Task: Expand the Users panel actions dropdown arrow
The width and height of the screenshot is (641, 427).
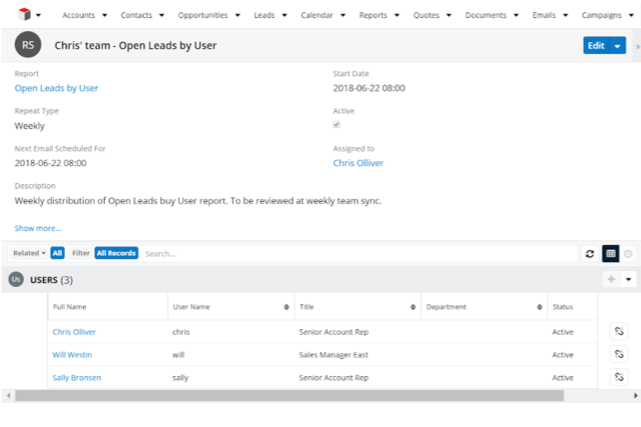Action: point(628,280)
